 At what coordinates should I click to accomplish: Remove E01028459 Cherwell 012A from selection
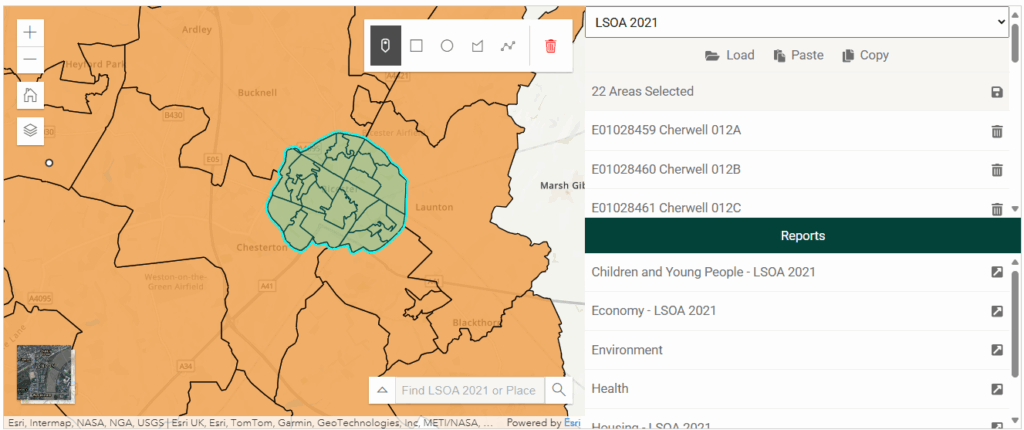click(996, 131)
